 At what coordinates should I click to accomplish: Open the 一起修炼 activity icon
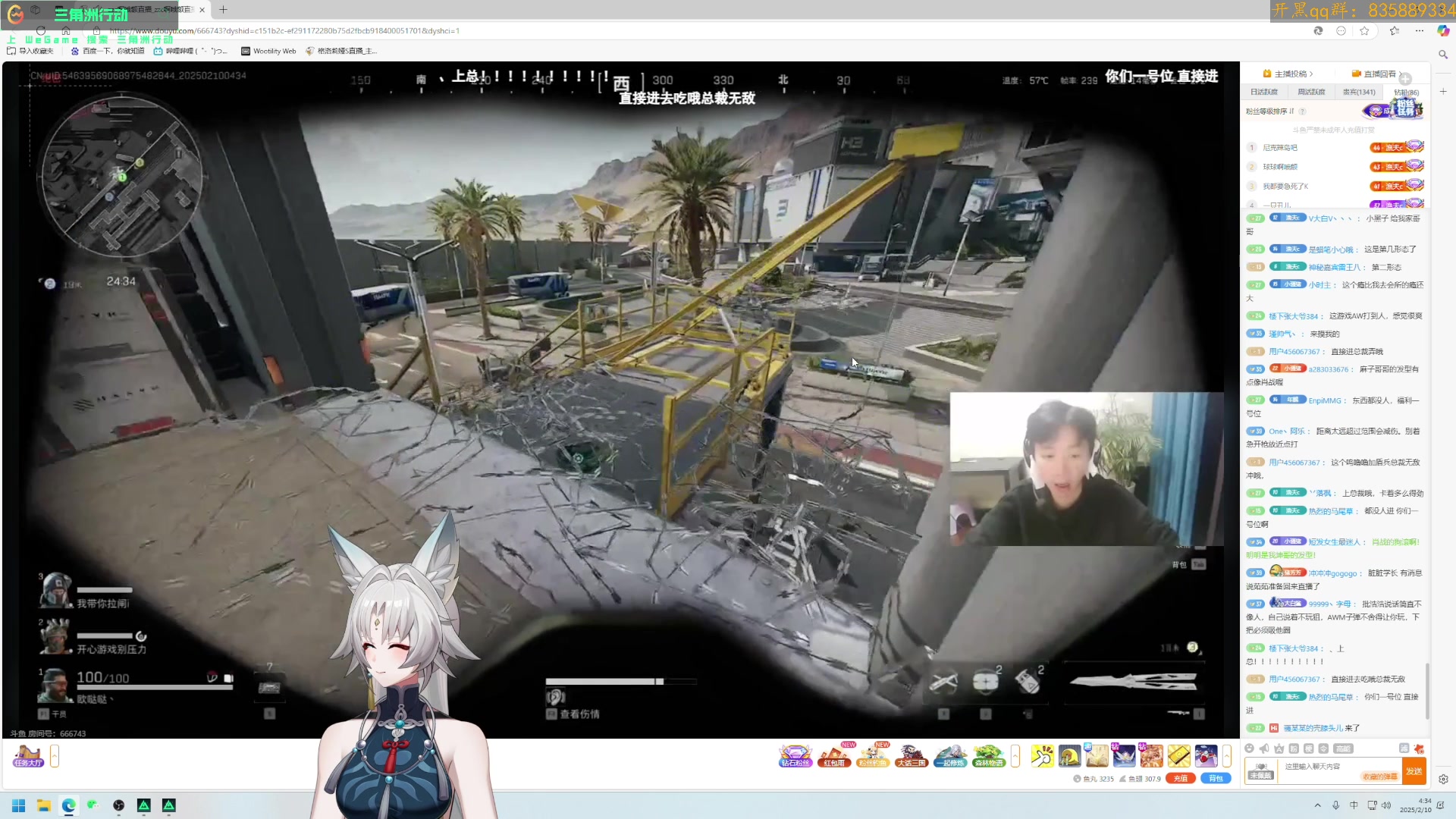950,756
